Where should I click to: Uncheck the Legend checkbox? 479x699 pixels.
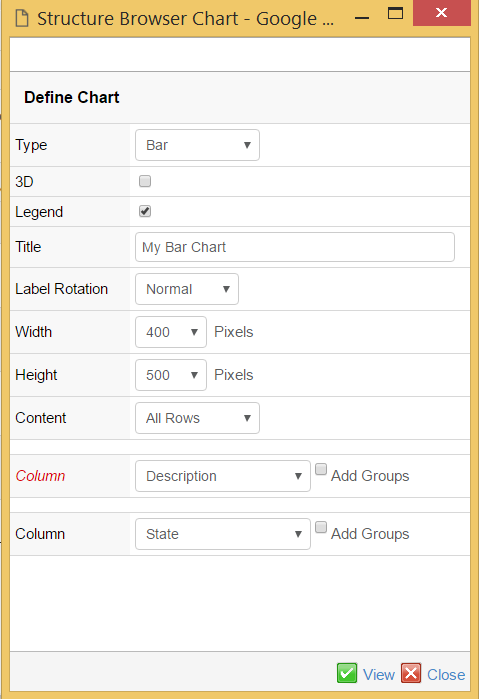click(145, 211)
